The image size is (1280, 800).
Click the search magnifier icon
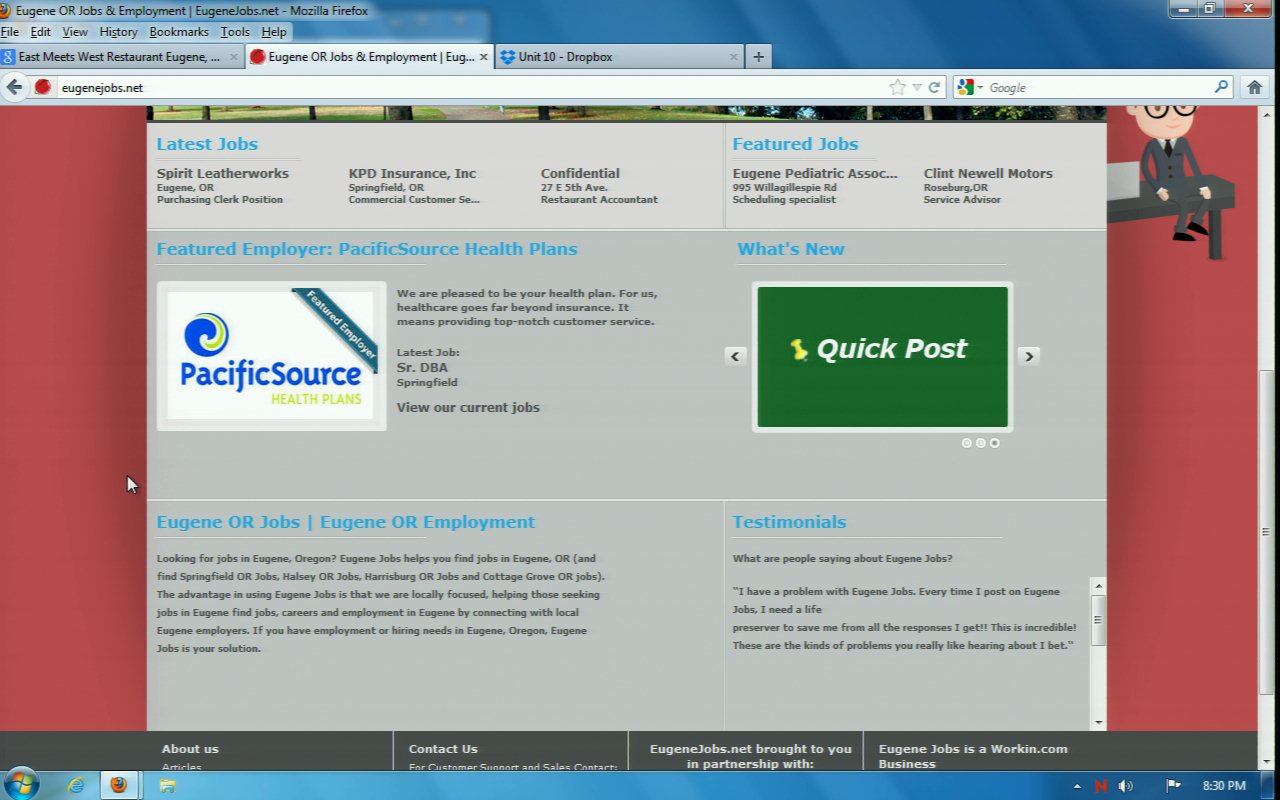coord(1221,87)
